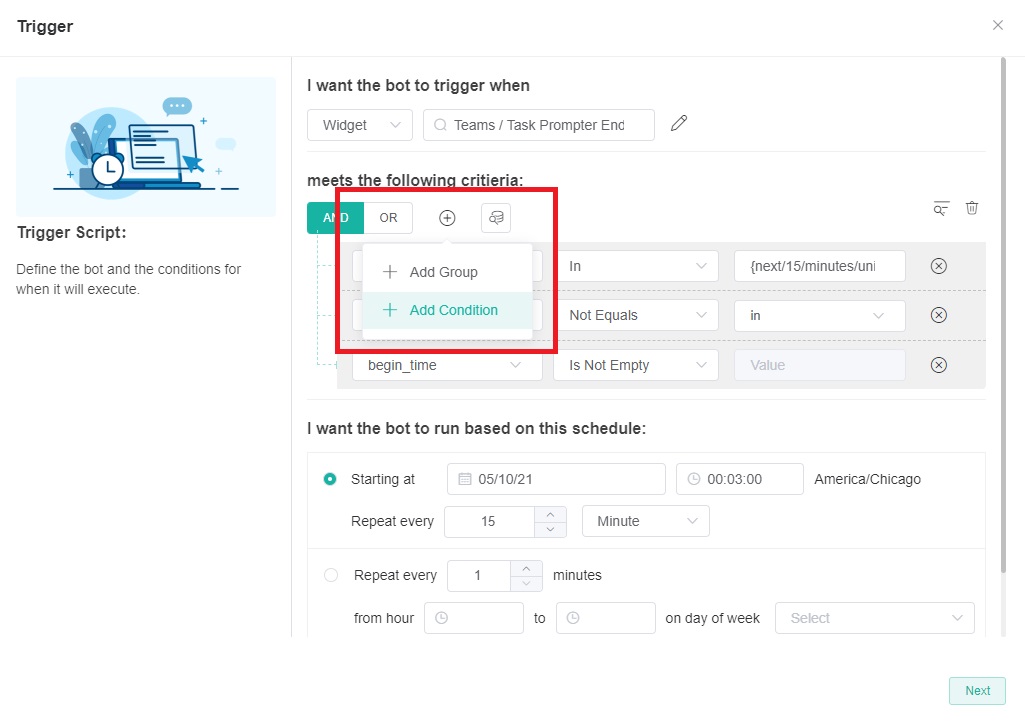Viewport: 1025px width, 721px height.
Task: Select the Starting at radio button
Action: pyautogui.click(x=330, y=479)
